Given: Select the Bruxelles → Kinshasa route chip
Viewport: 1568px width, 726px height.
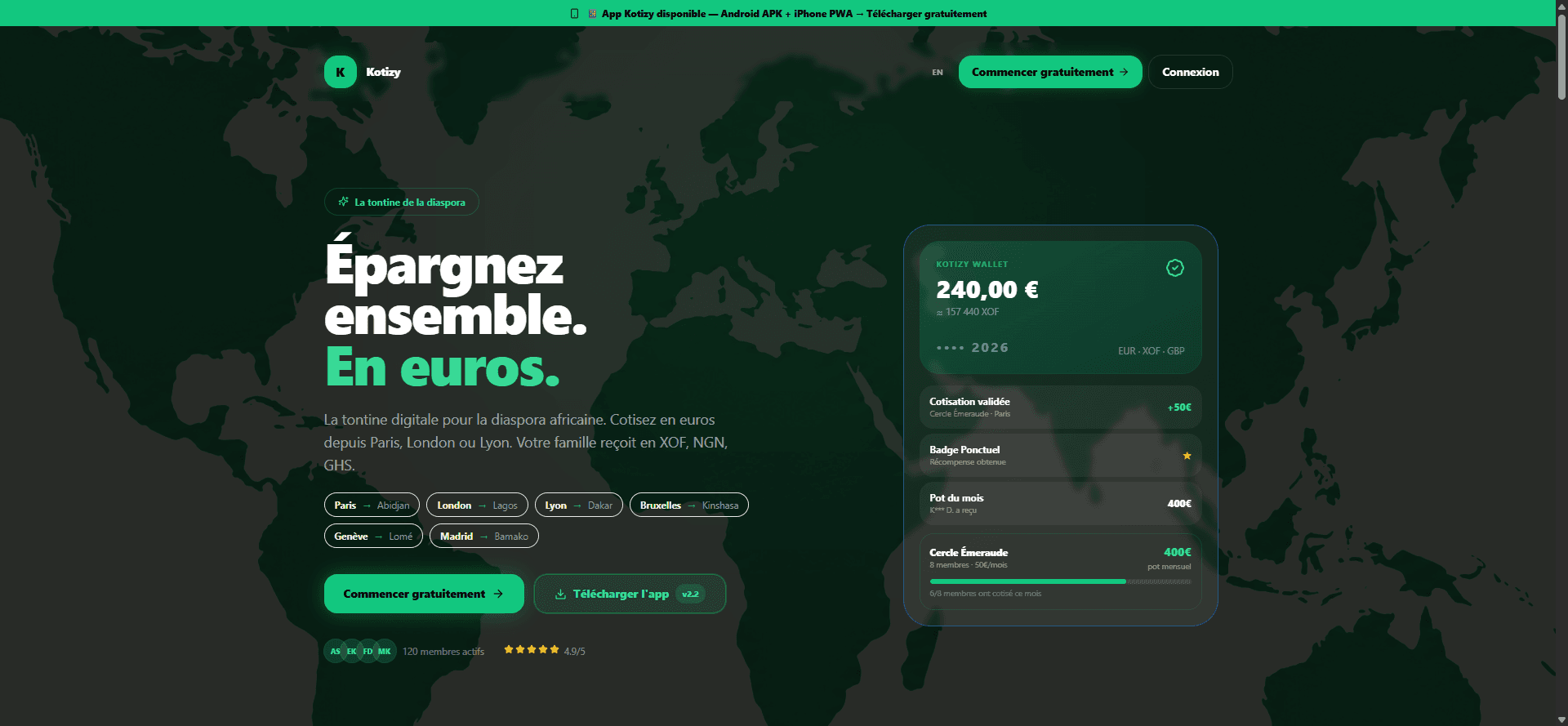Looking at the screenshot, I should tap(689, 505).
